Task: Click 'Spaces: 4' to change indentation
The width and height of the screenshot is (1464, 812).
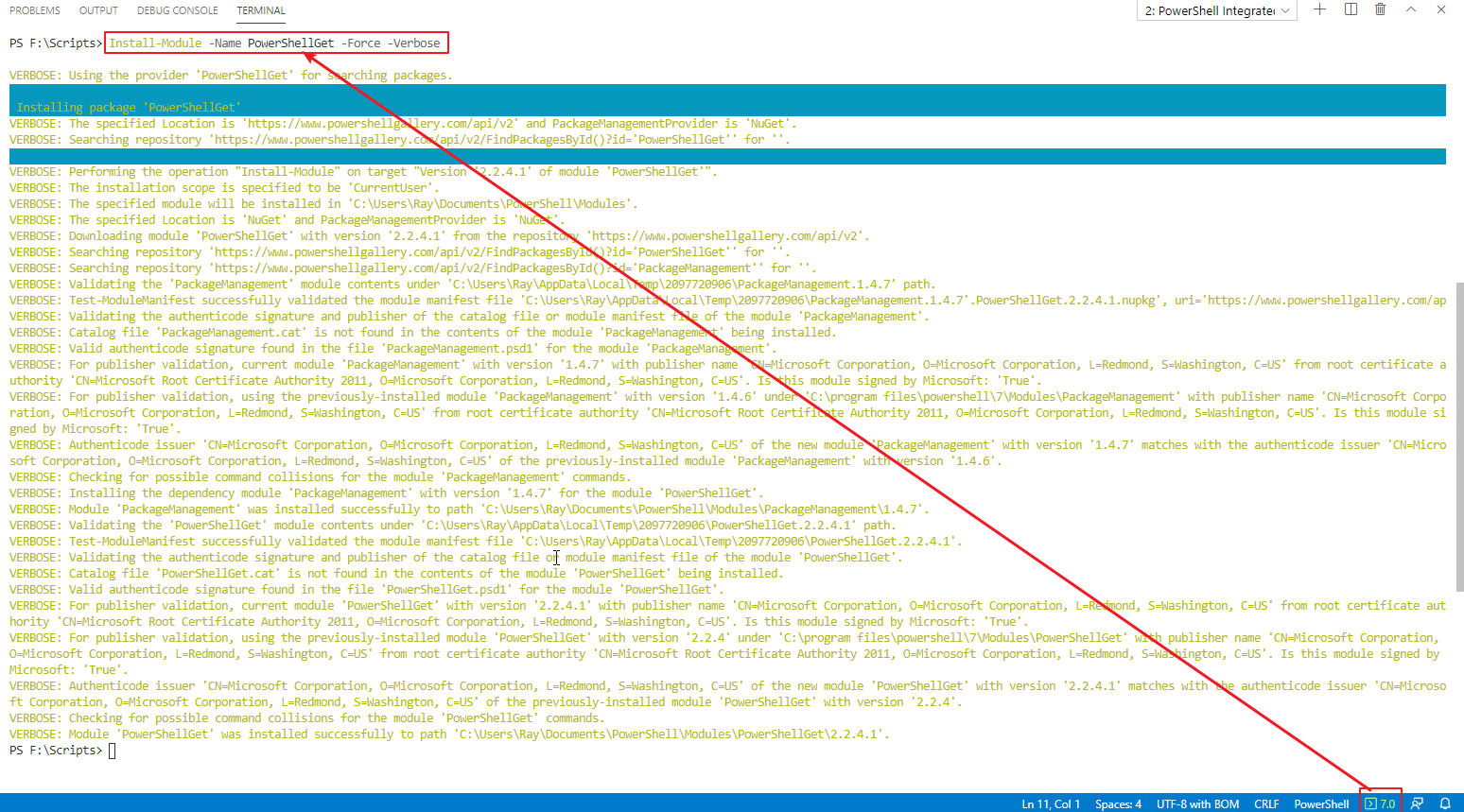Action: tap(1118, 803)
